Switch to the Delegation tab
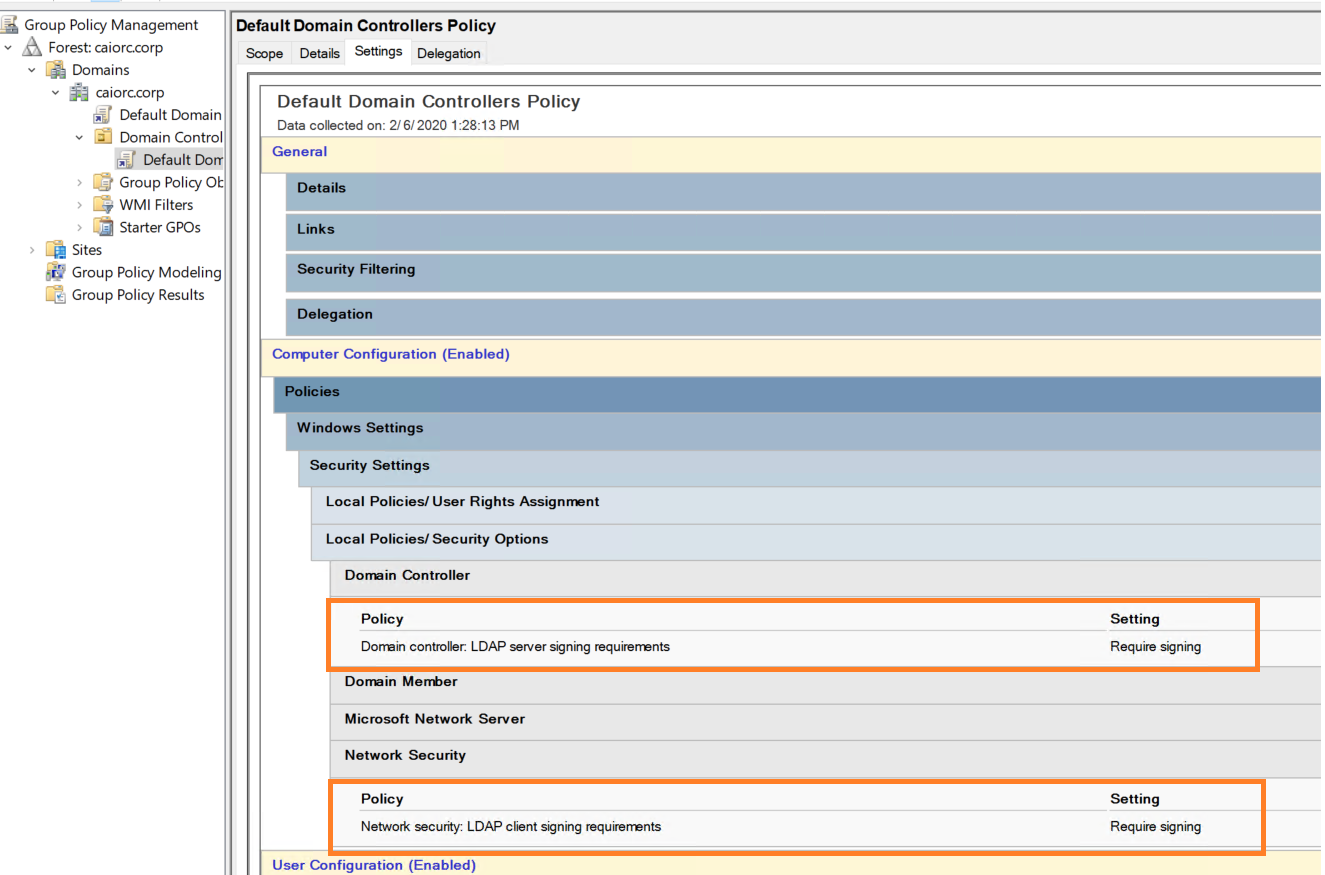 (449, 54)
